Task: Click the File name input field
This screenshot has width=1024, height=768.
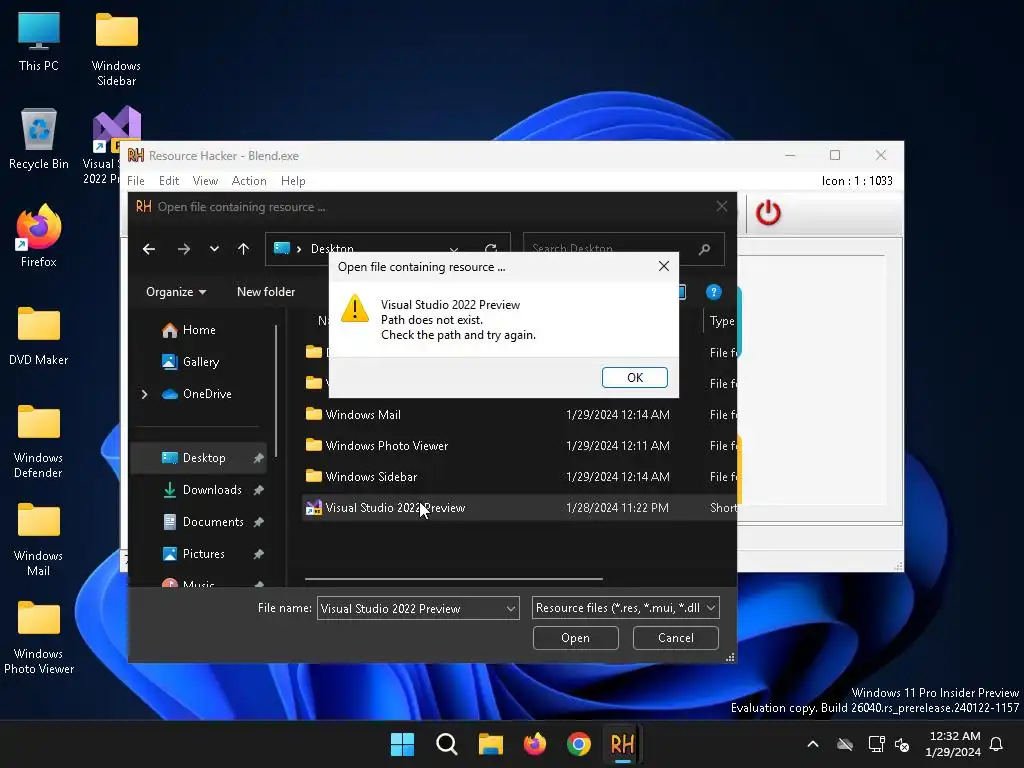Action: tap(410, 609)
